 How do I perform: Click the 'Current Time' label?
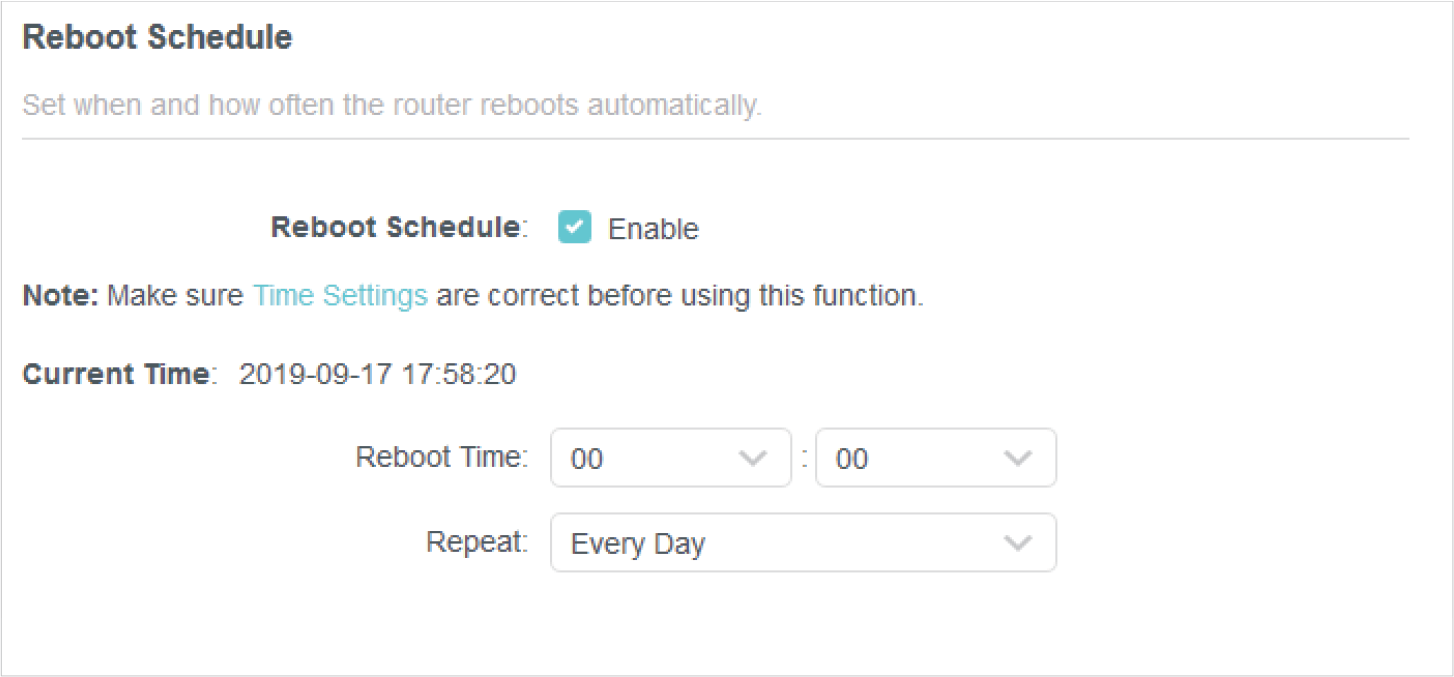point(116,375)
